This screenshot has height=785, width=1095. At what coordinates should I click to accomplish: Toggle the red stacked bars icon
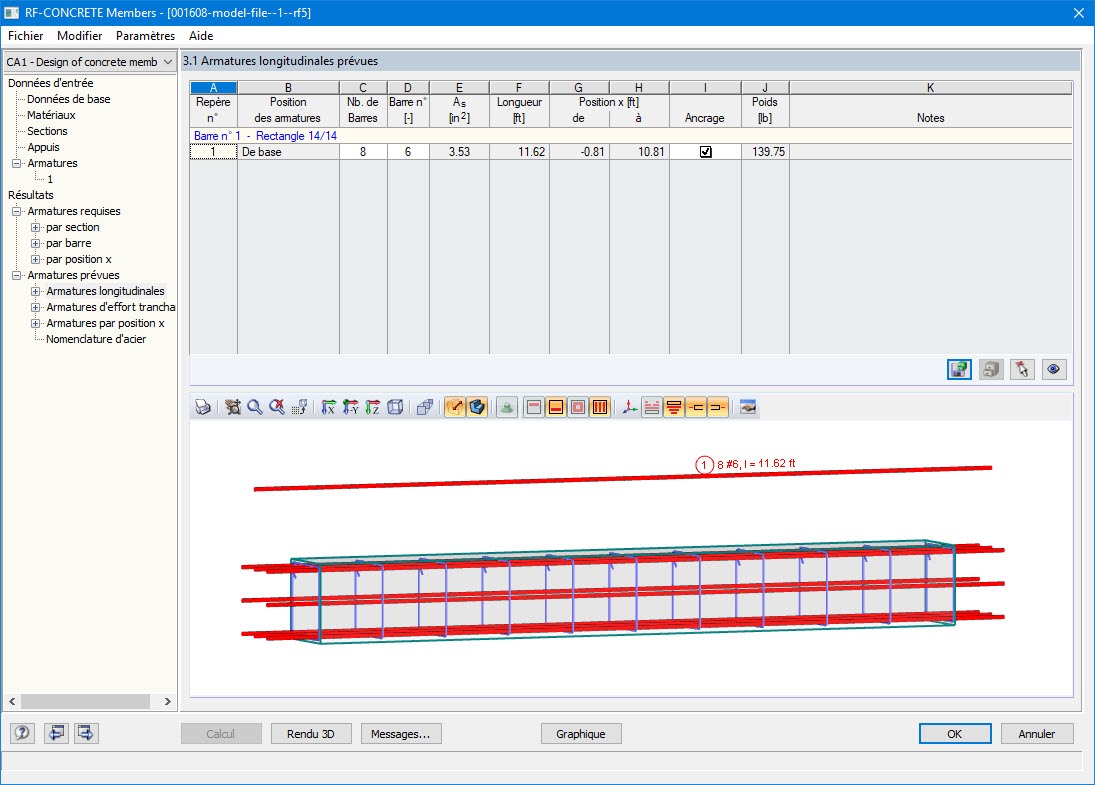pyautogui.click(x=674, y=407)
